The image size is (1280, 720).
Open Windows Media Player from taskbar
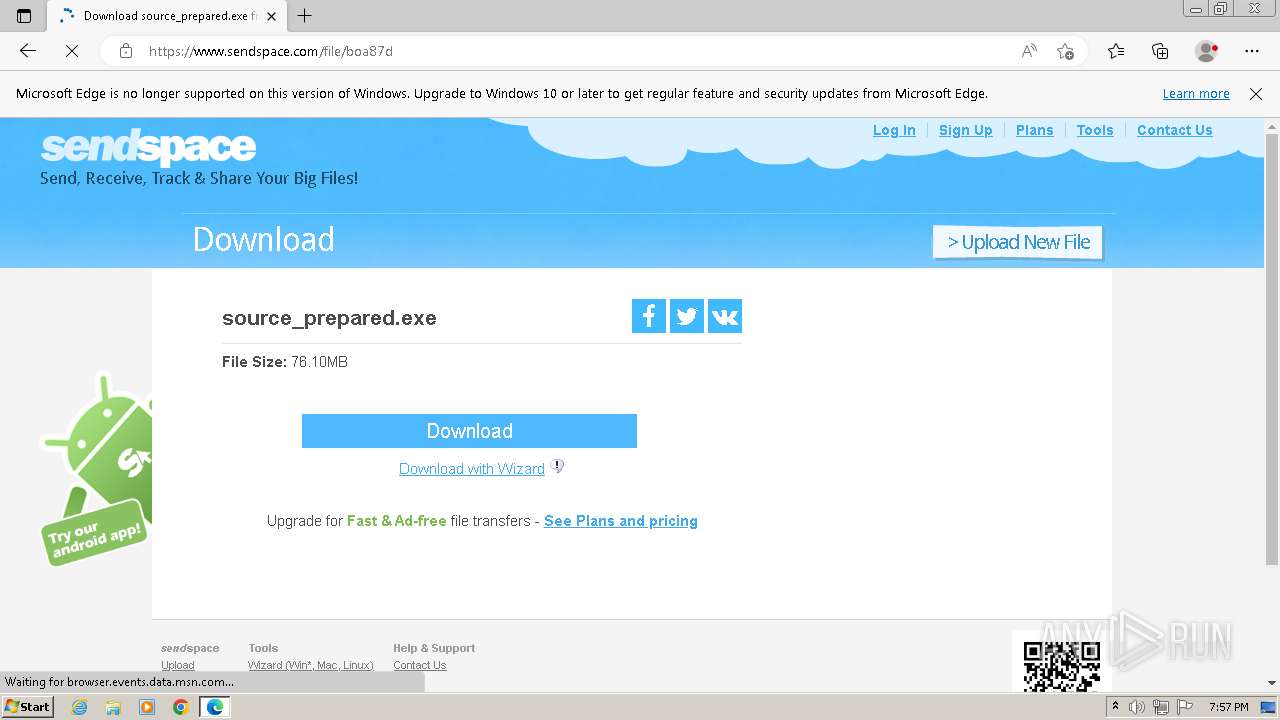point(147,707)
